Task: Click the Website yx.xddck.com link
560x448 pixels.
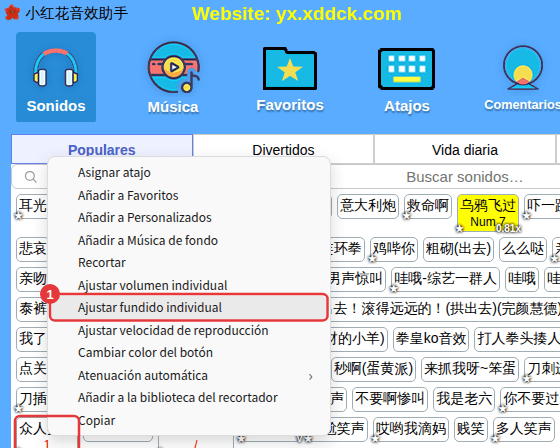Action: (x=297, y=14)
